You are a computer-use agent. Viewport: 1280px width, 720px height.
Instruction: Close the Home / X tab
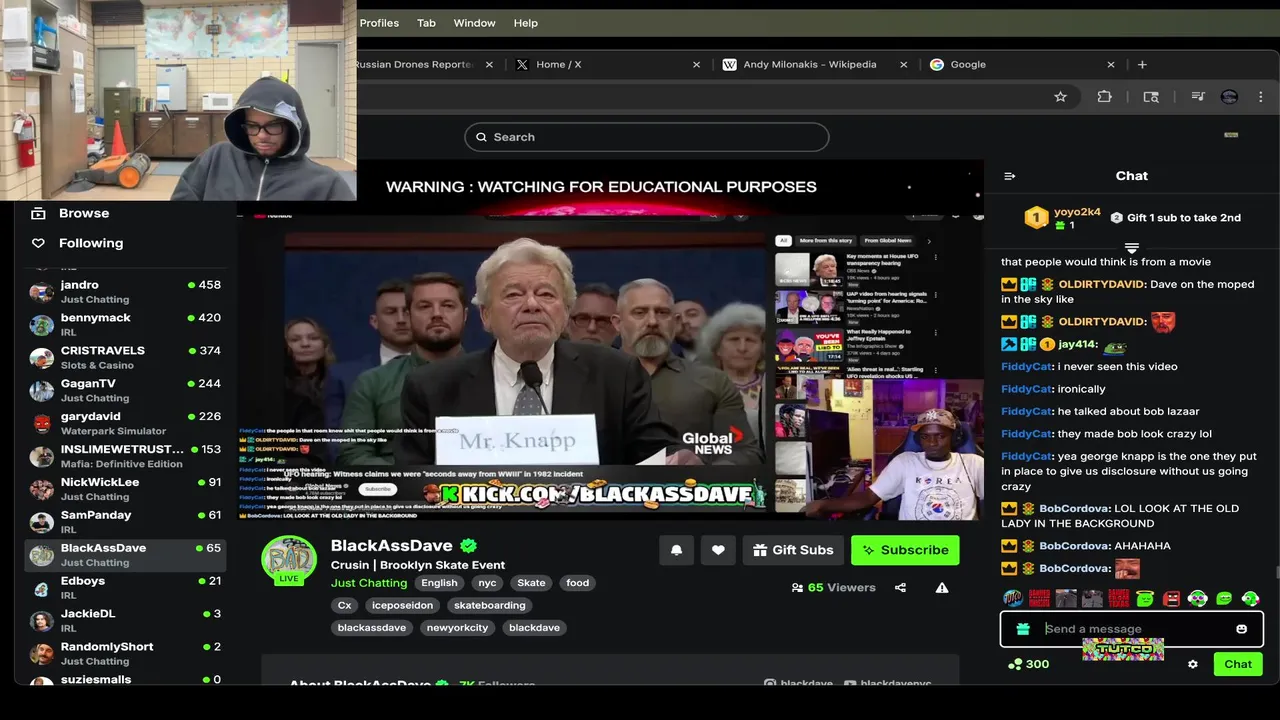pos(696,64)
